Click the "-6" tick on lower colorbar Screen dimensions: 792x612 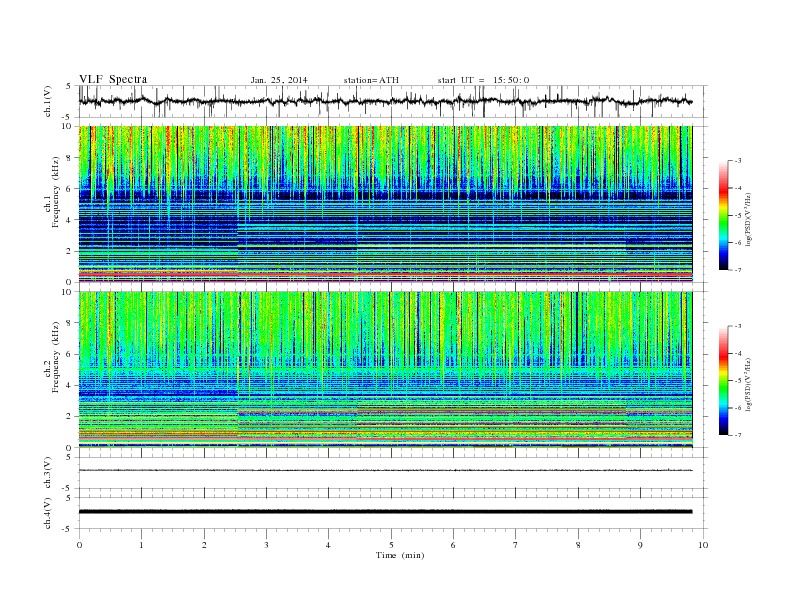coord(738,407)
